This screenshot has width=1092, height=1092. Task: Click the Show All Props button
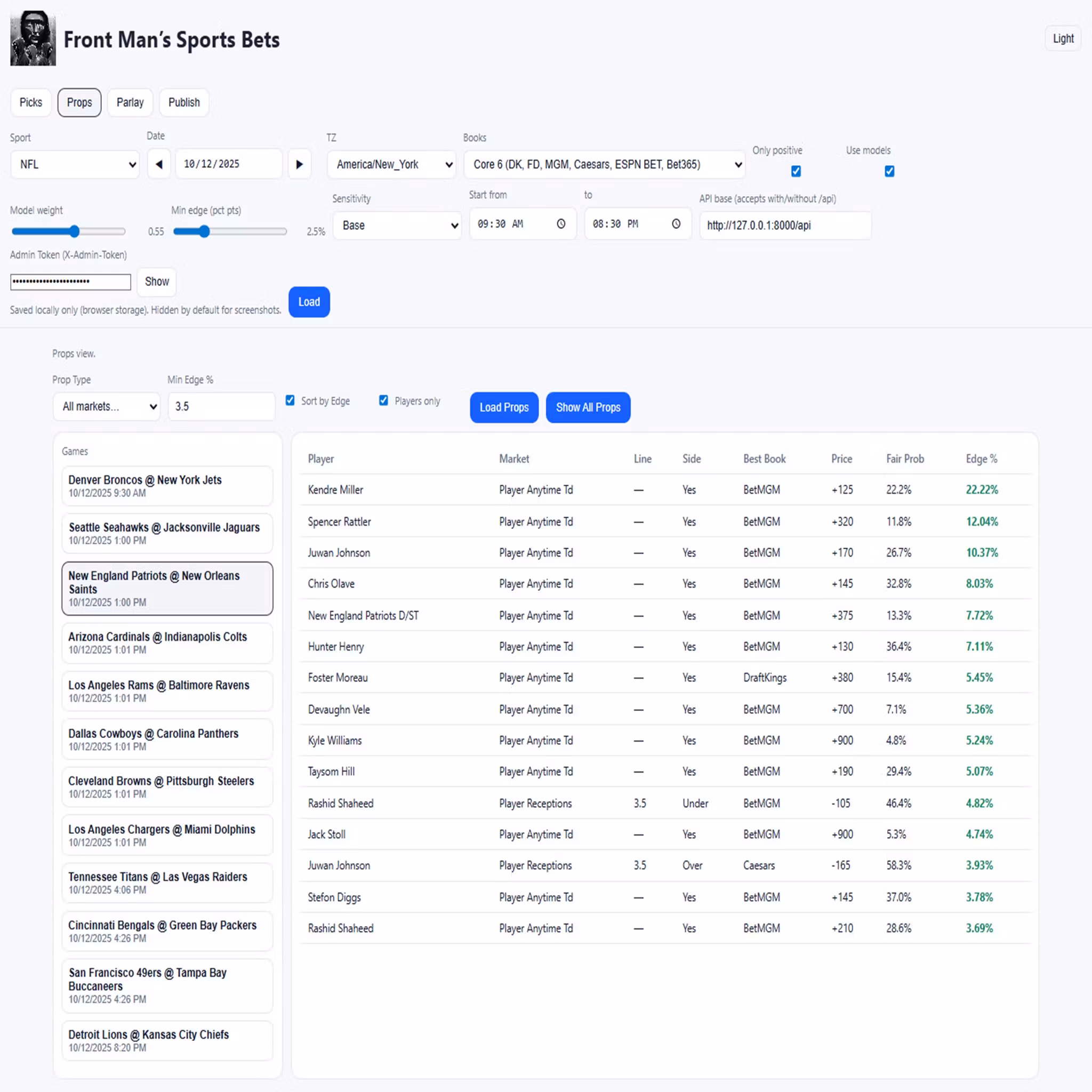(x=588, y=407)
